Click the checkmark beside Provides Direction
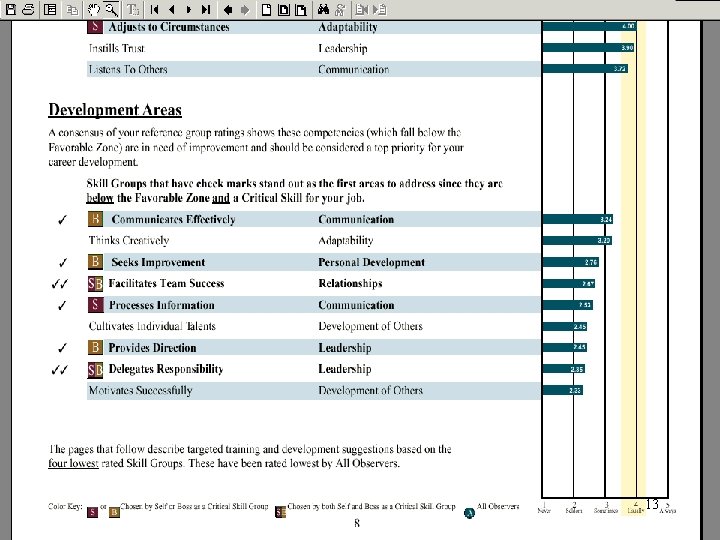The width and height of the screenshot is (720, 540). pyautogui.click(x=62, y=348)
